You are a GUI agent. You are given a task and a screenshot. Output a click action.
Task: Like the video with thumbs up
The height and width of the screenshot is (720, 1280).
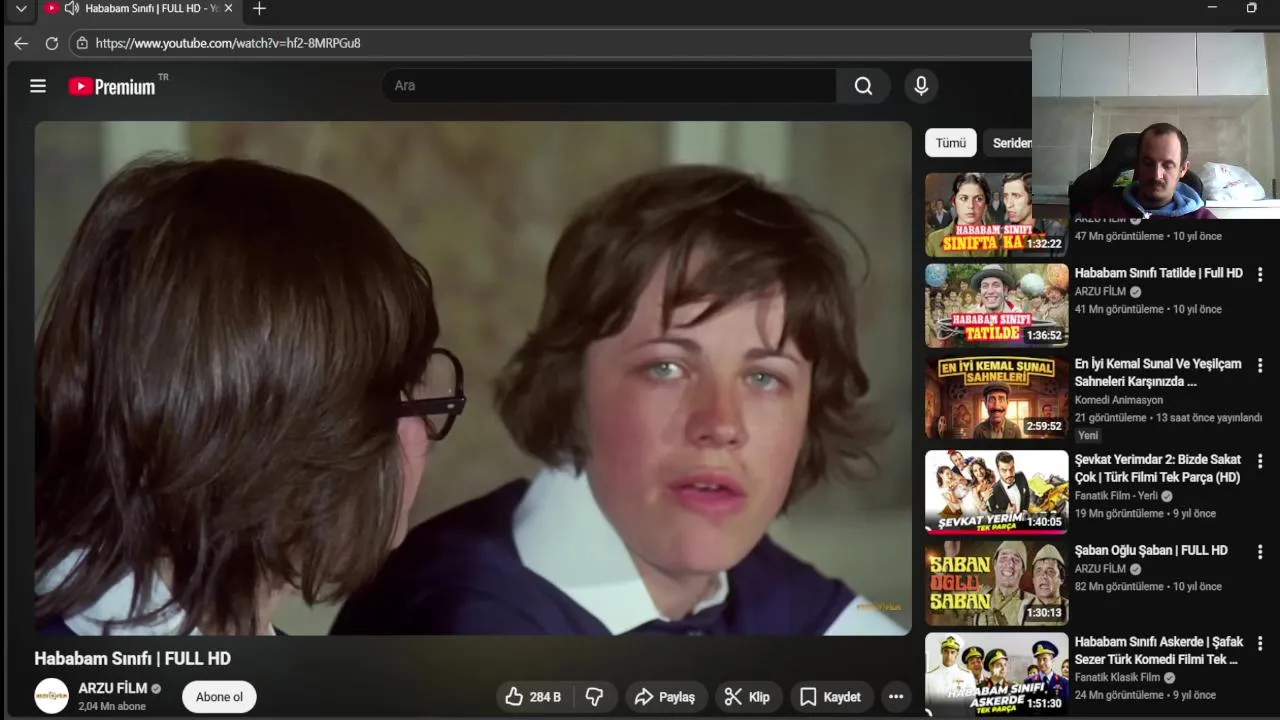tap(533, 697)
